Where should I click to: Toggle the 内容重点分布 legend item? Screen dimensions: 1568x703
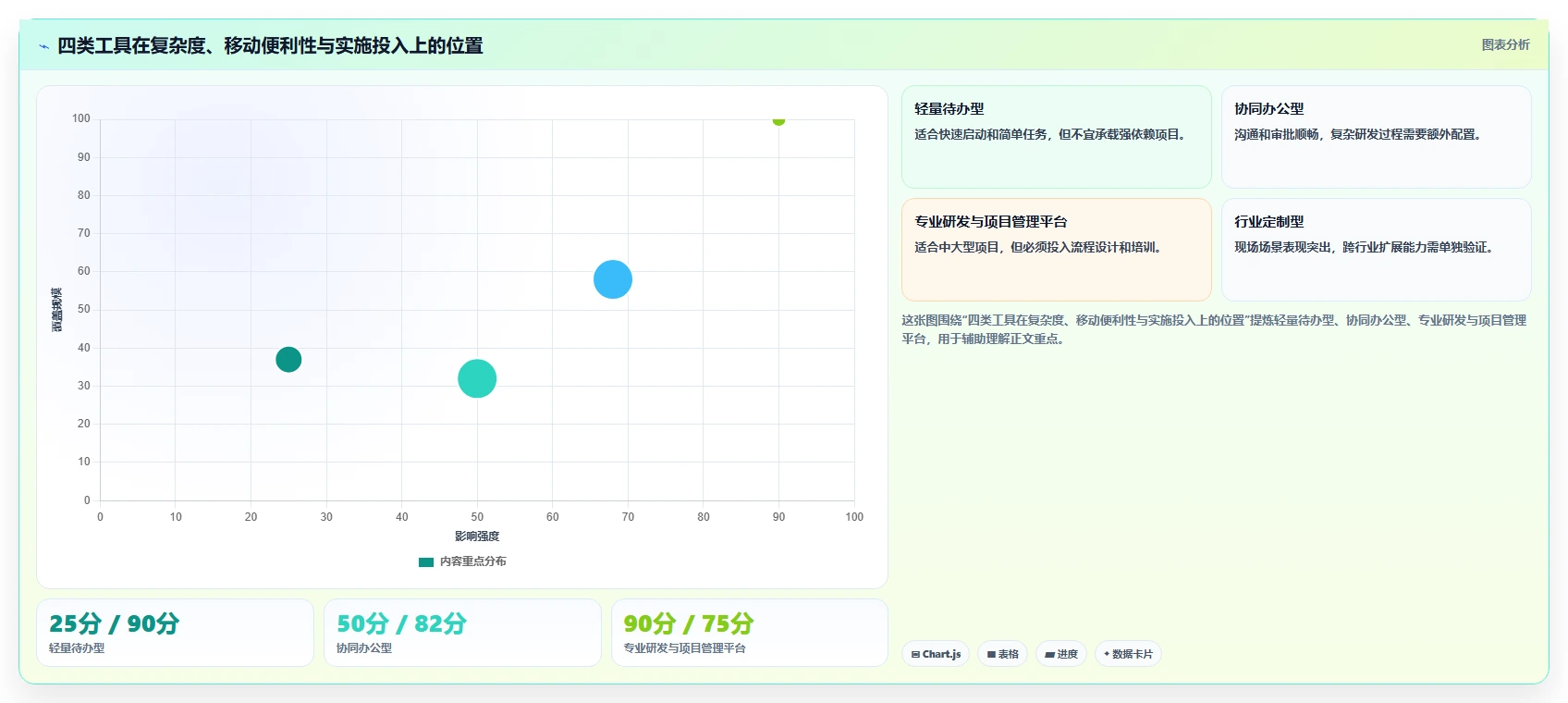(x=462, y=561)
